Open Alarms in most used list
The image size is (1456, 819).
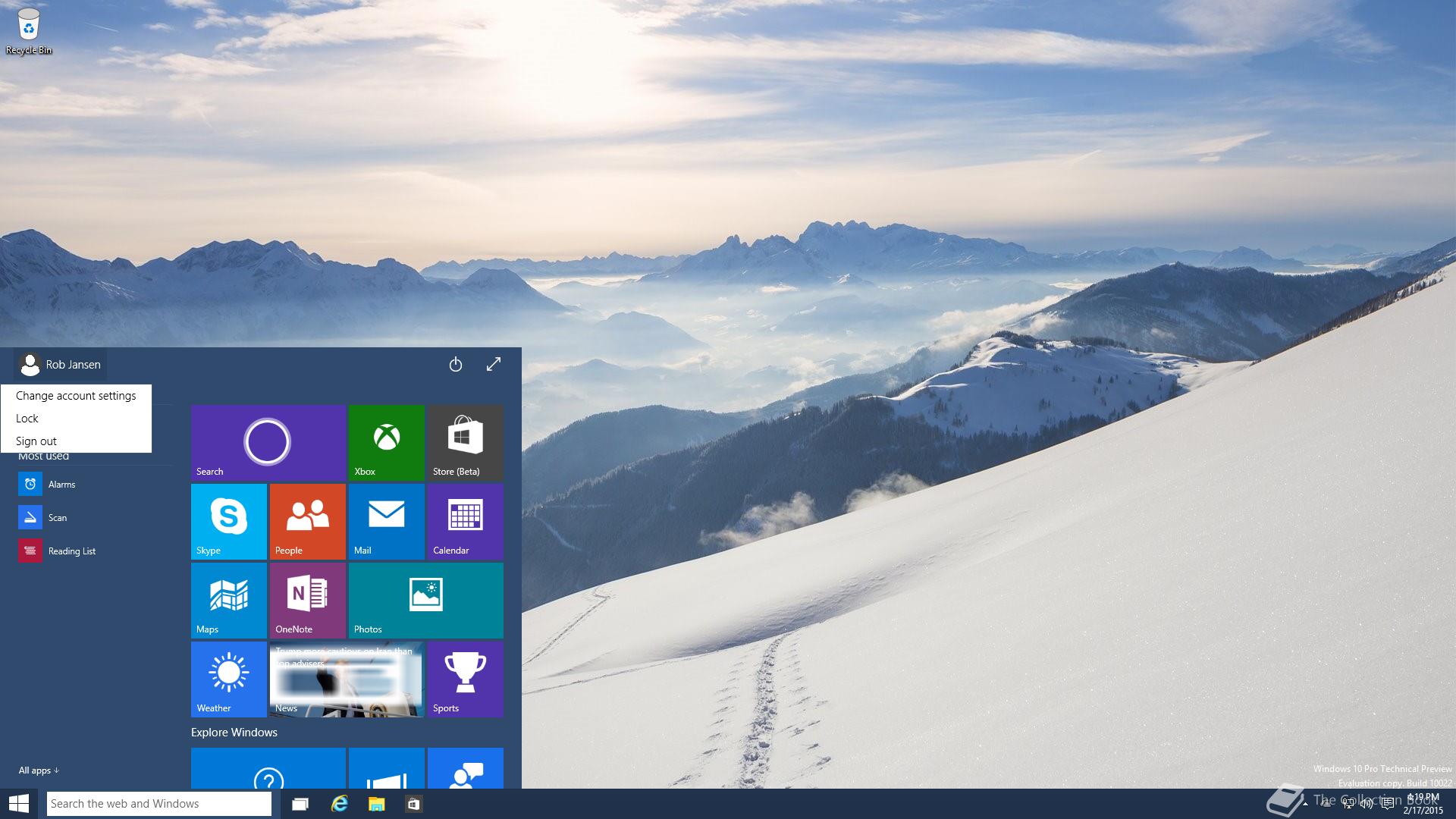point(95,485)
